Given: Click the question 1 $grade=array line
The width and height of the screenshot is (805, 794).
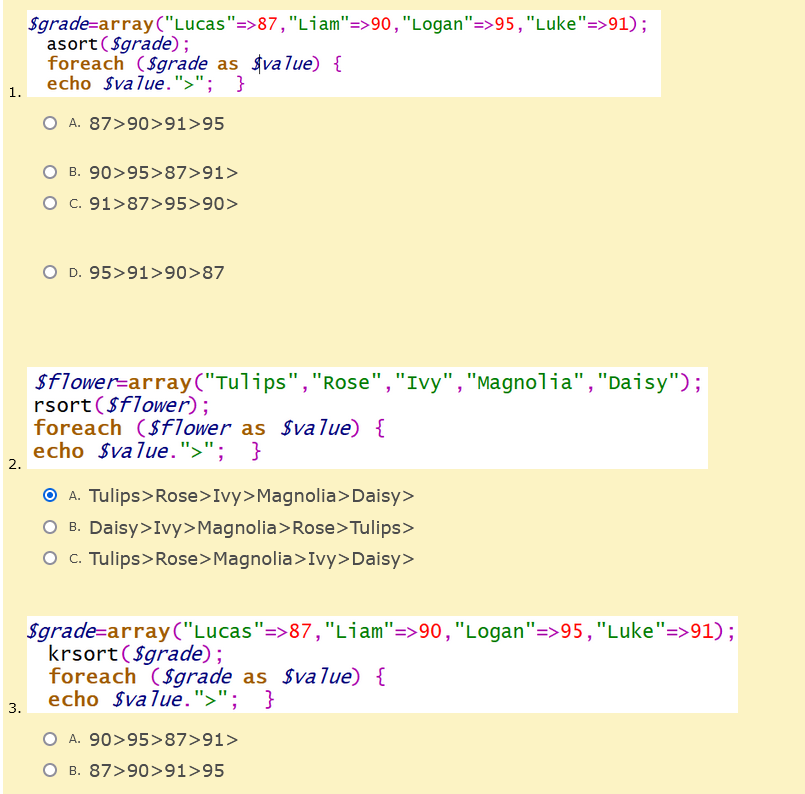Looking at the screenshot, I should (338, 24).
